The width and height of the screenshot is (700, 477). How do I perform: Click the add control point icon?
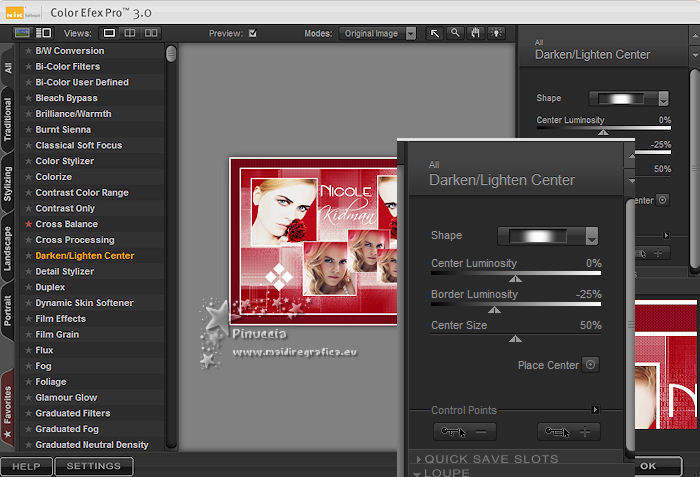tap(569, 432)
